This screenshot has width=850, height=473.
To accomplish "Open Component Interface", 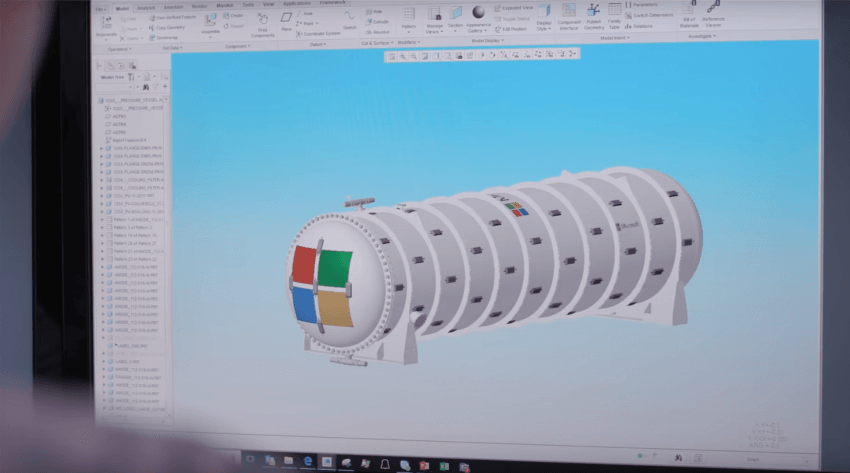I will (569, 17).
